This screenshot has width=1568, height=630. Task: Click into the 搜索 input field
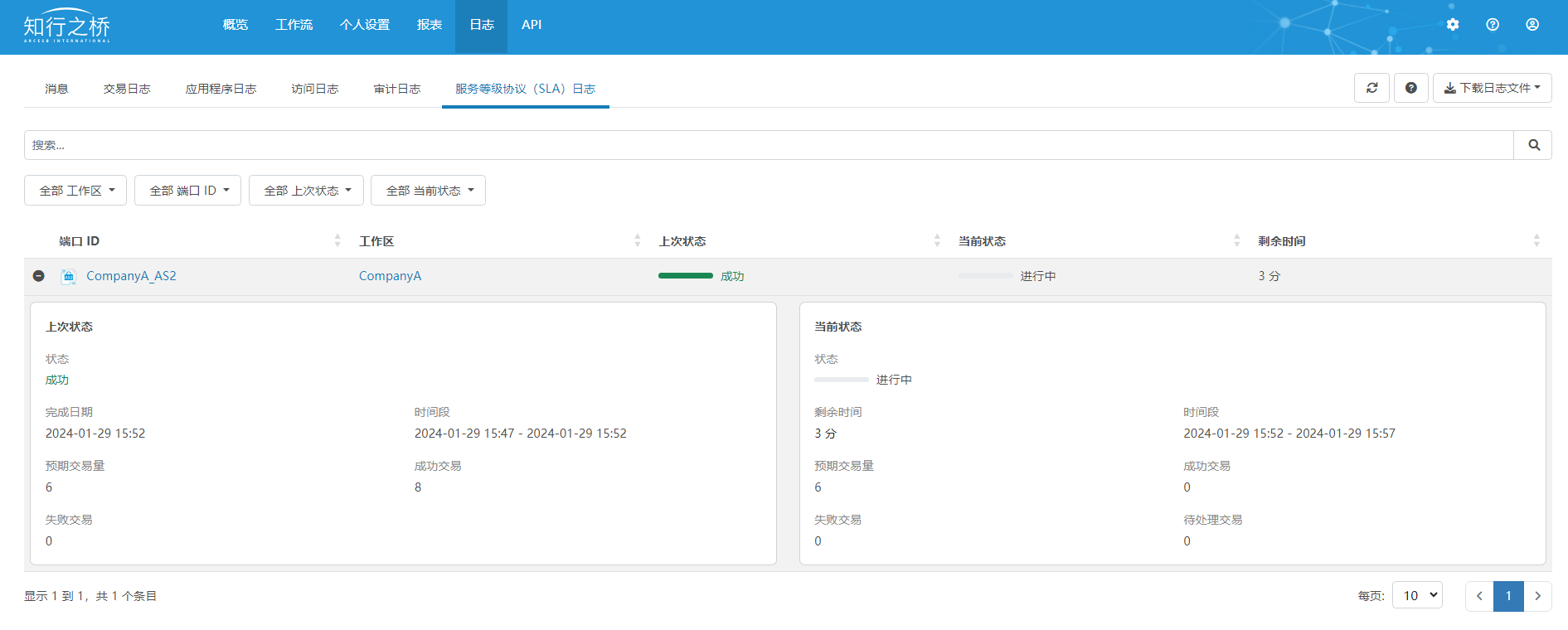tap(768, 145)
